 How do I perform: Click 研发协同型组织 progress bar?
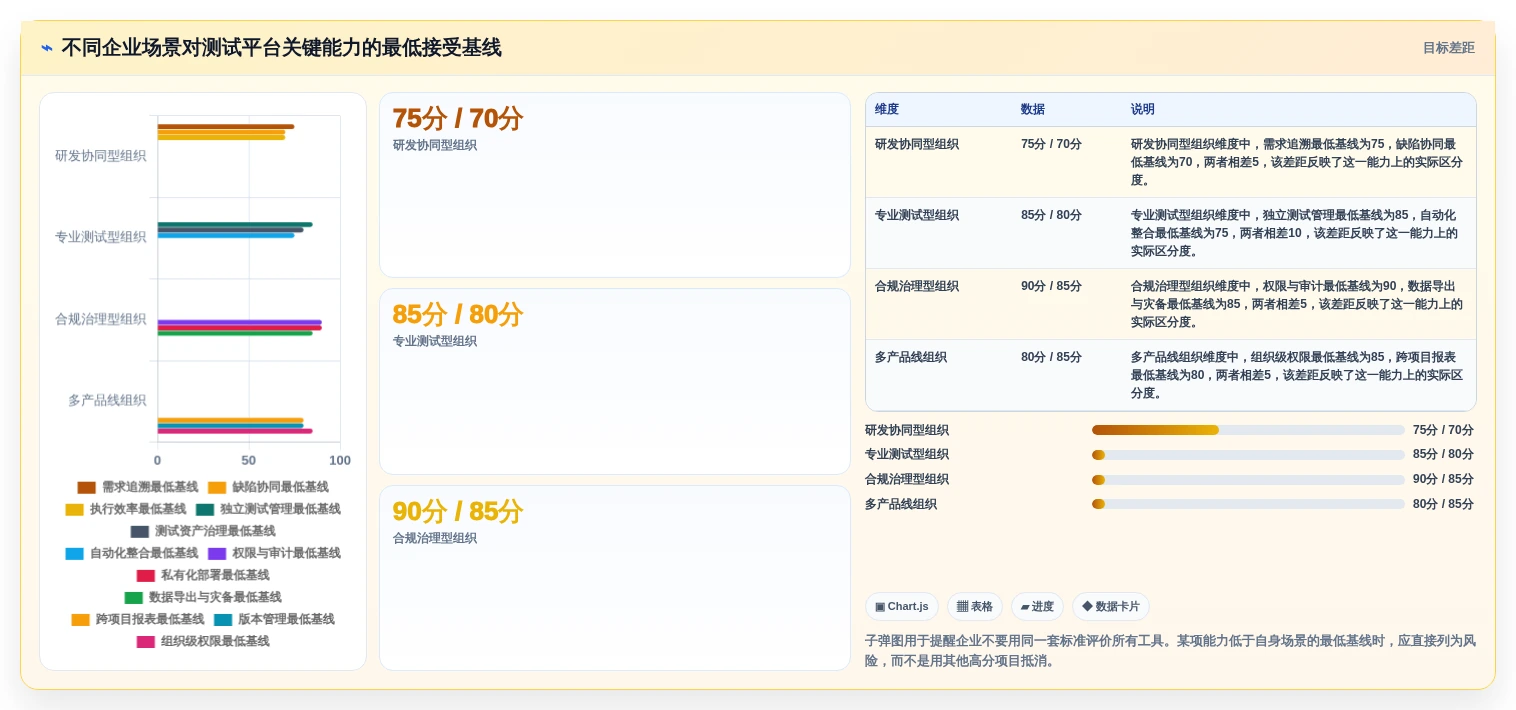pos(1248,430)
